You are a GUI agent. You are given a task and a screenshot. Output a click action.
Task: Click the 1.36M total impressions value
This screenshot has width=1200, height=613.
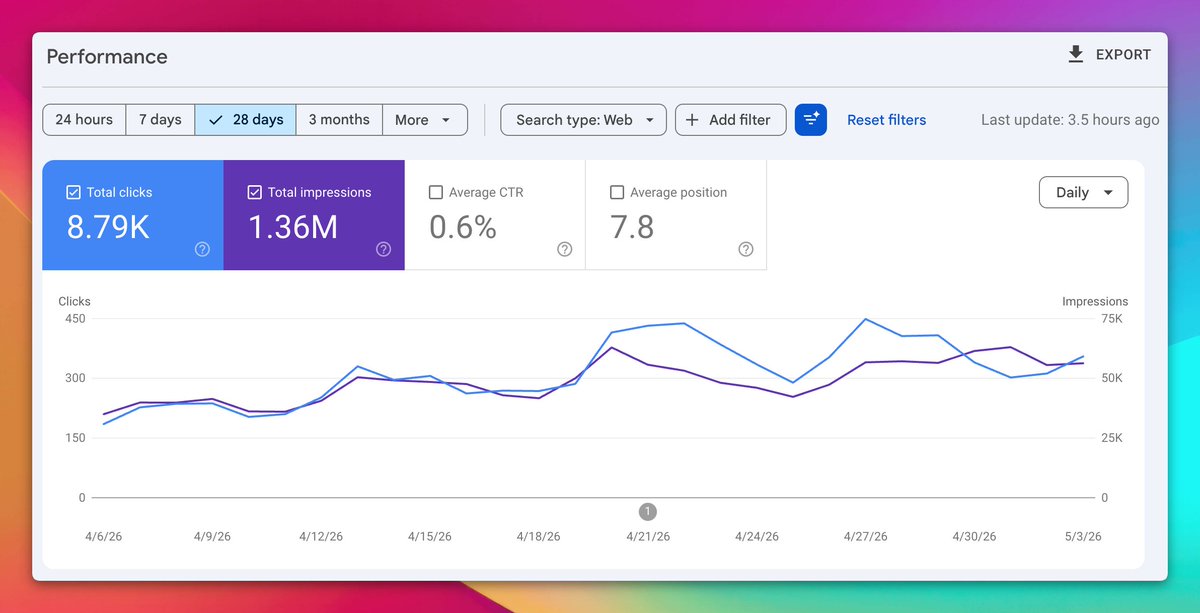(293, 228)
